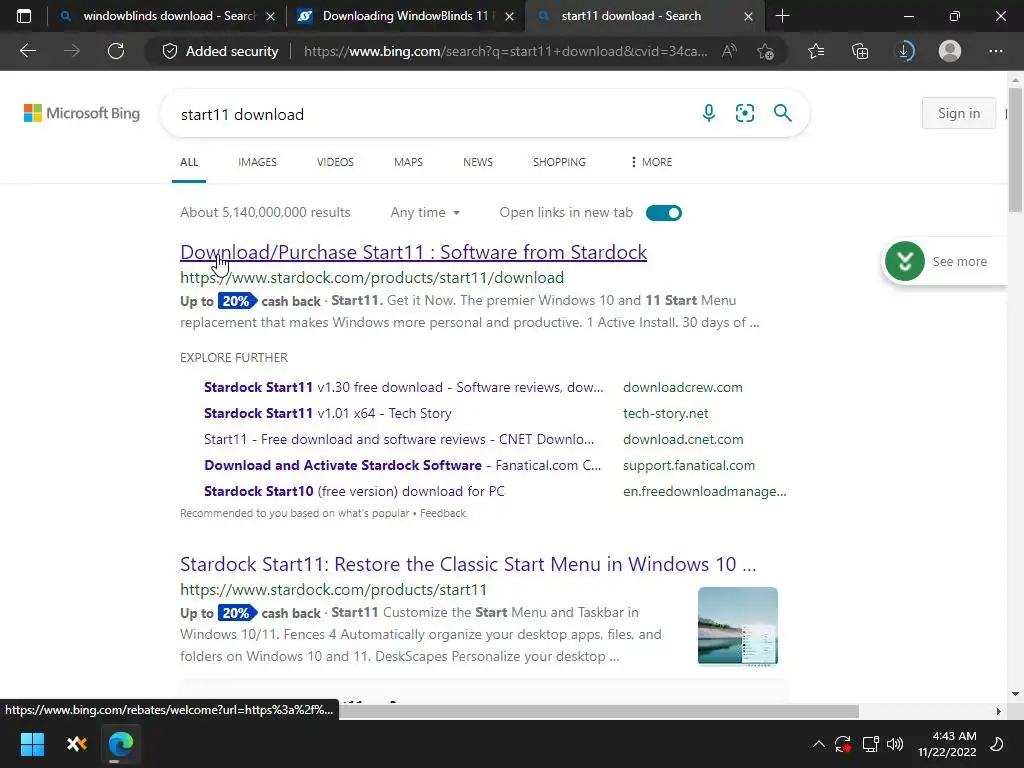The image size is (1024, 768).
Task: Click the Added security shield icon
Action: 170,51
